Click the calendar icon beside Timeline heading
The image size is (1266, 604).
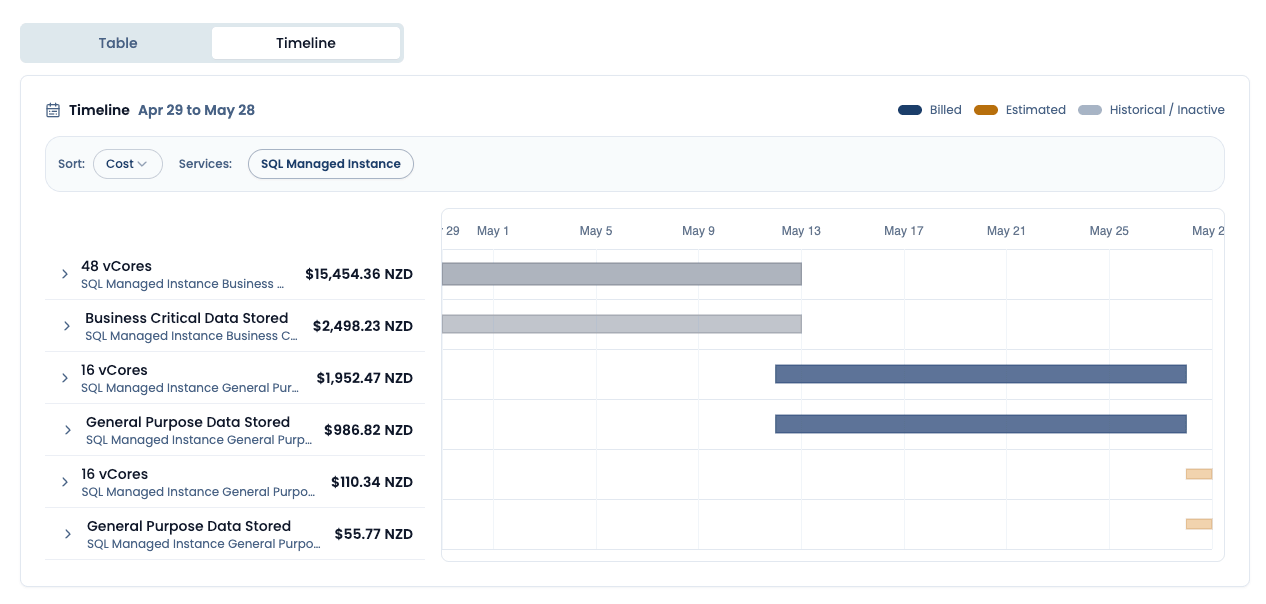[x=54, y=110]
